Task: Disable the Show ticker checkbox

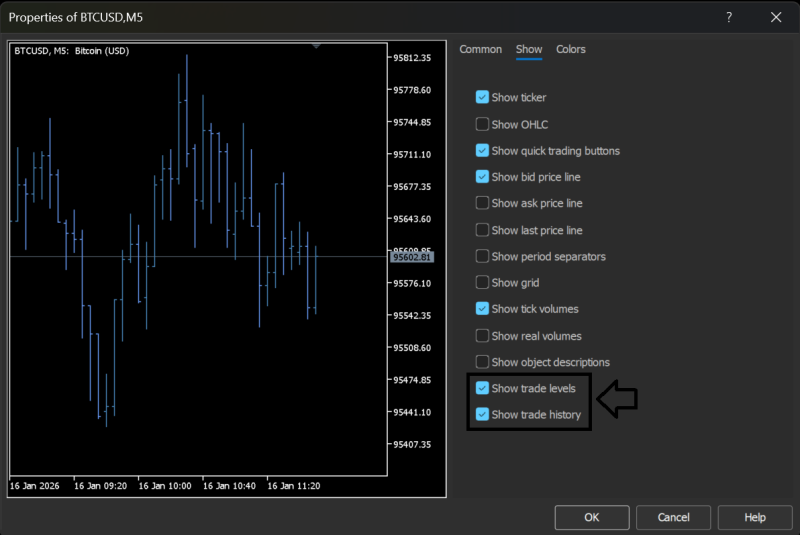Action: point(483,98)
